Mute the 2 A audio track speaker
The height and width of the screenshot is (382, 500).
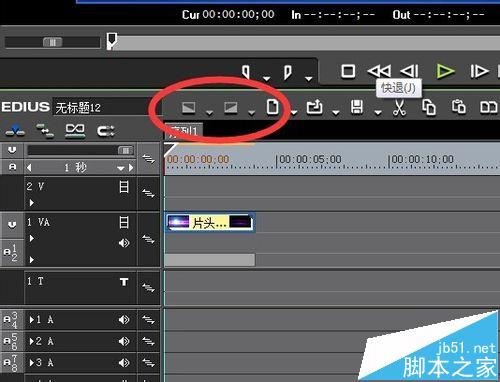[x=124, y=341]
